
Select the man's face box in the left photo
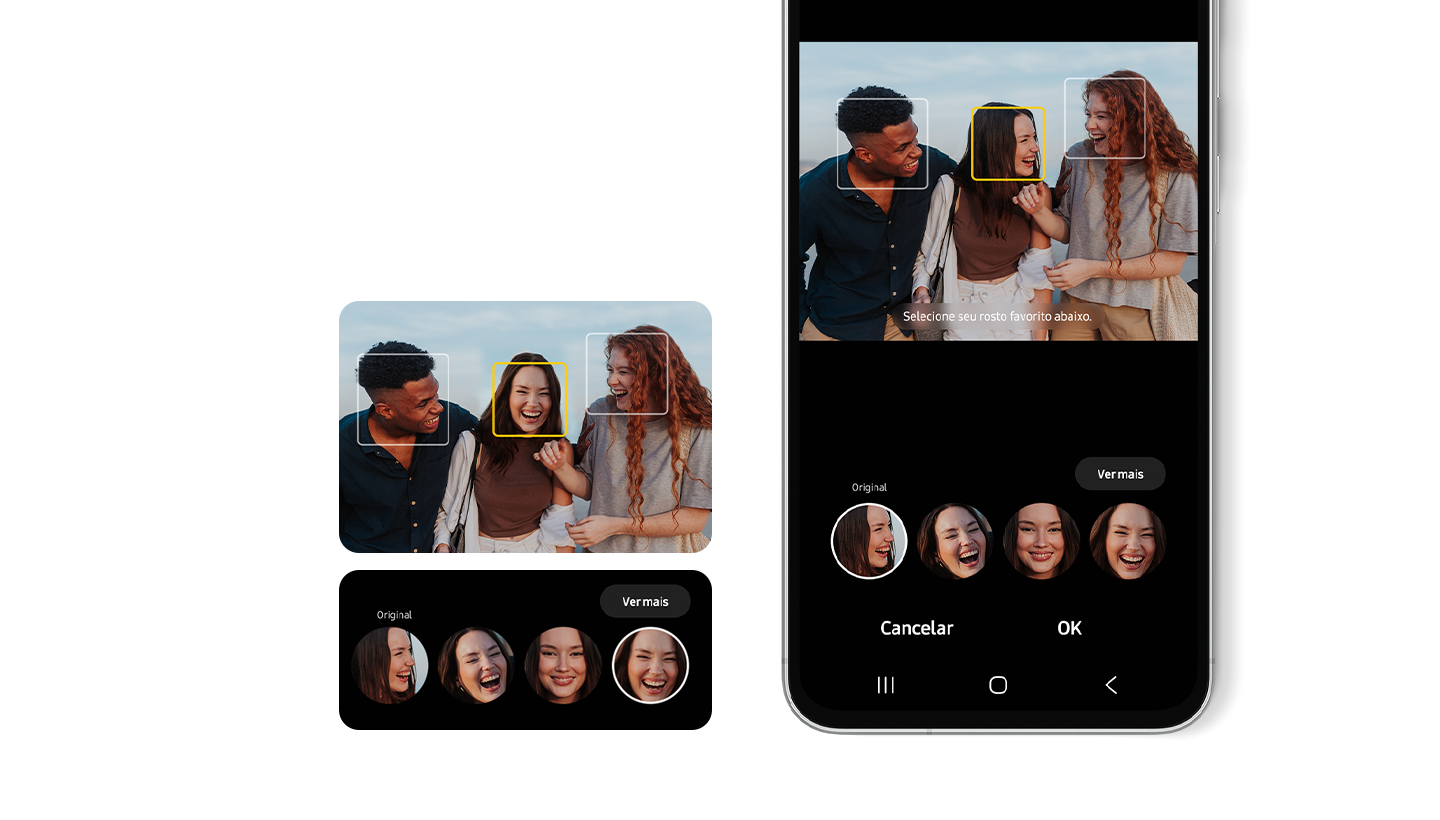coord(401,398)
